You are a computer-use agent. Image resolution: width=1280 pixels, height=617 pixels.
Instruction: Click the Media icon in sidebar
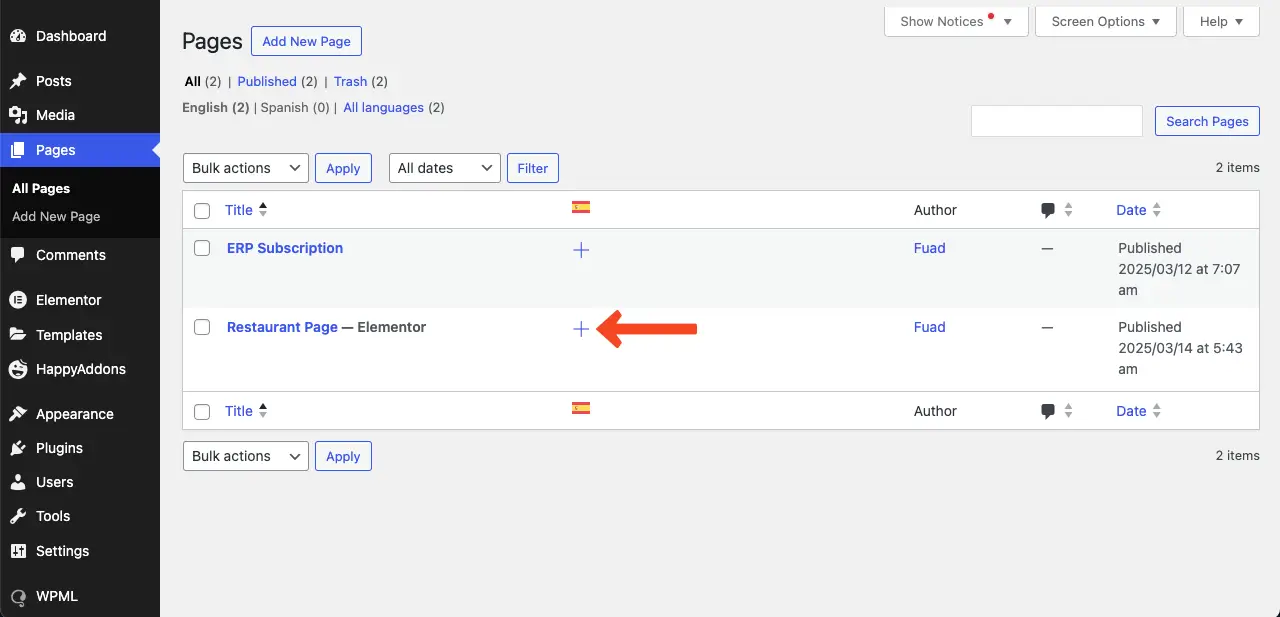point(18,115)
